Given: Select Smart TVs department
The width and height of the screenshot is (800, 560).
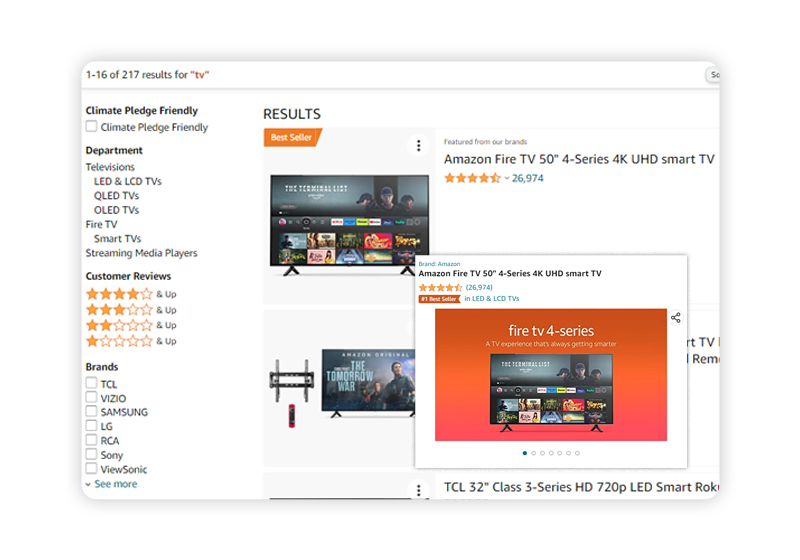Looking at the screenshot, I should (x=117, y=238).
